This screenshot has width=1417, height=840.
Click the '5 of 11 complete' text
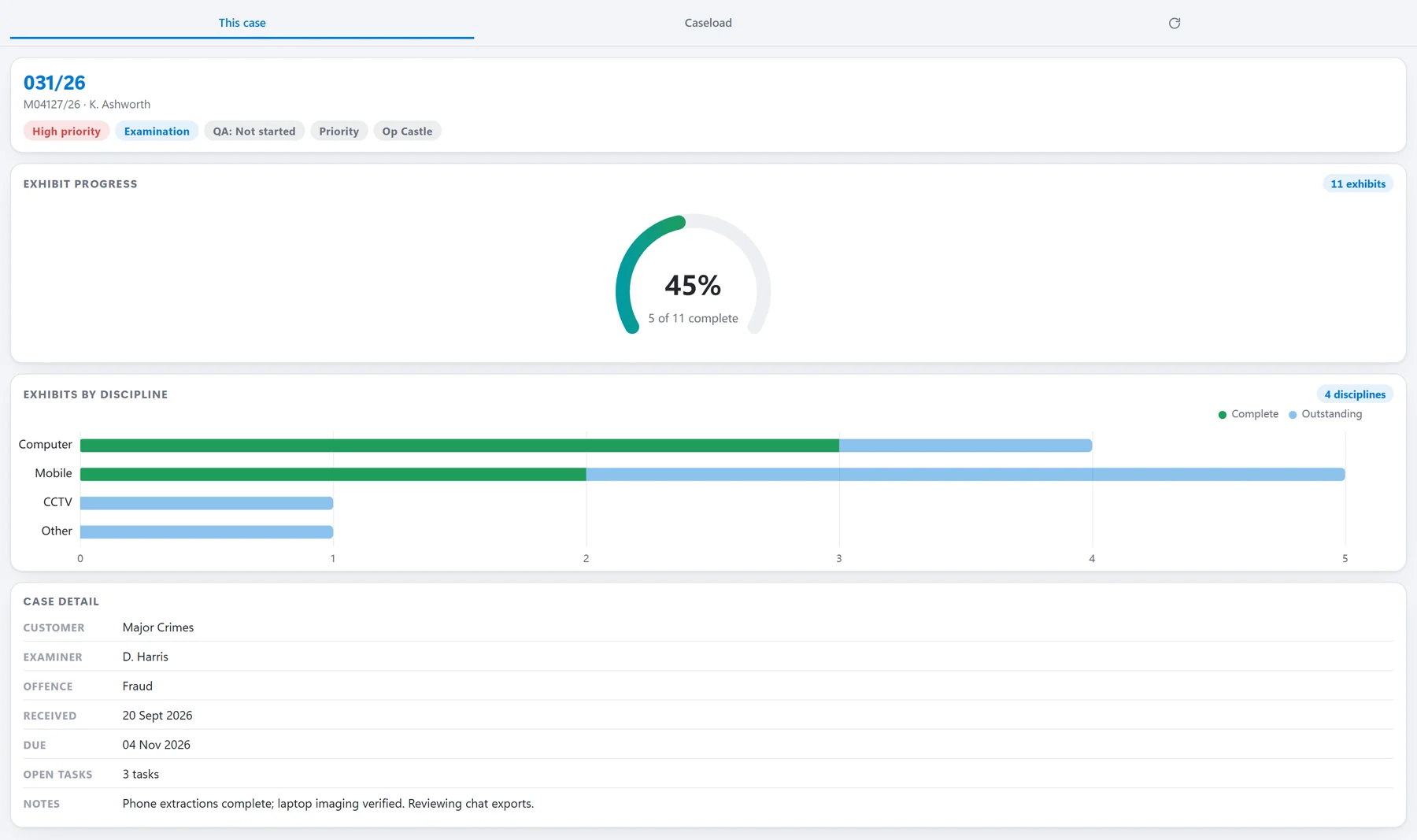693,318
